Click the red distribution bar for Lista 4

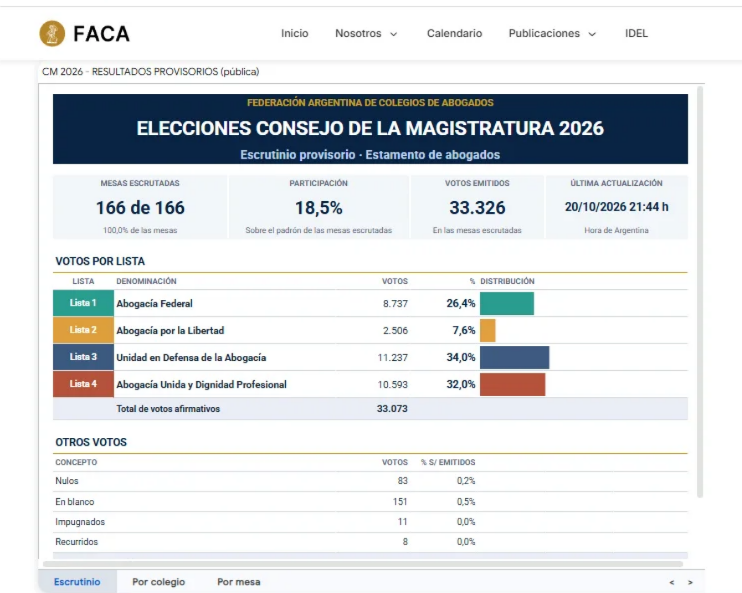(512, 384)
